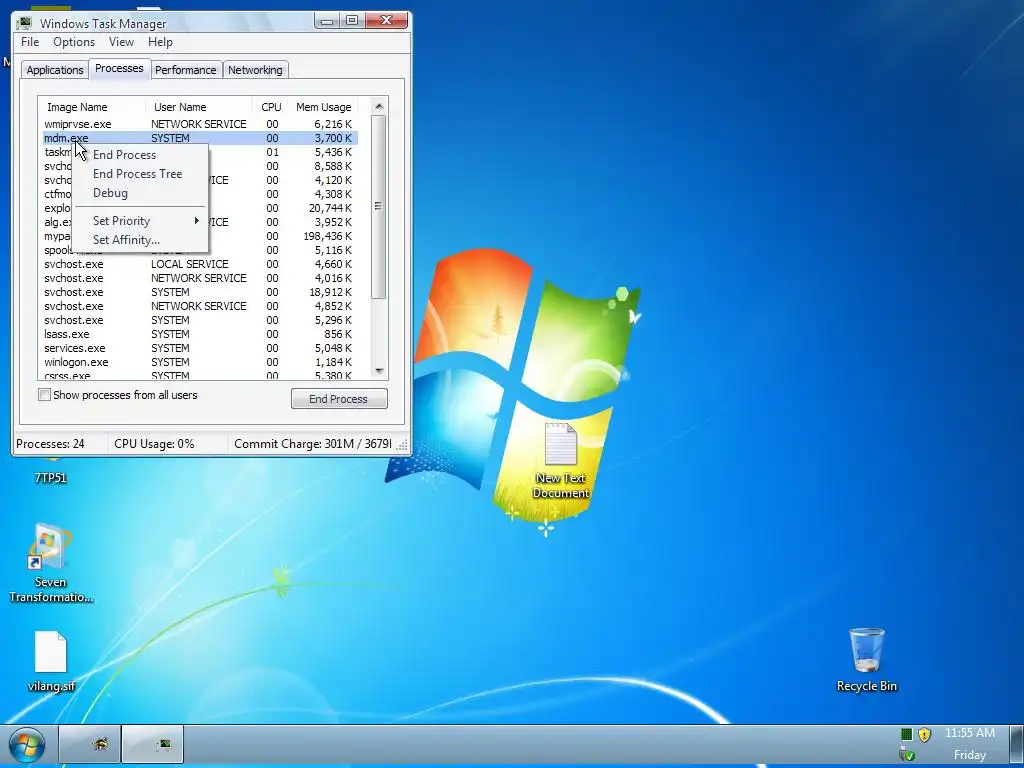Viewport: 1024px width, 768px height.
Task: Sort by CPU column header
Action: (271, 106)
